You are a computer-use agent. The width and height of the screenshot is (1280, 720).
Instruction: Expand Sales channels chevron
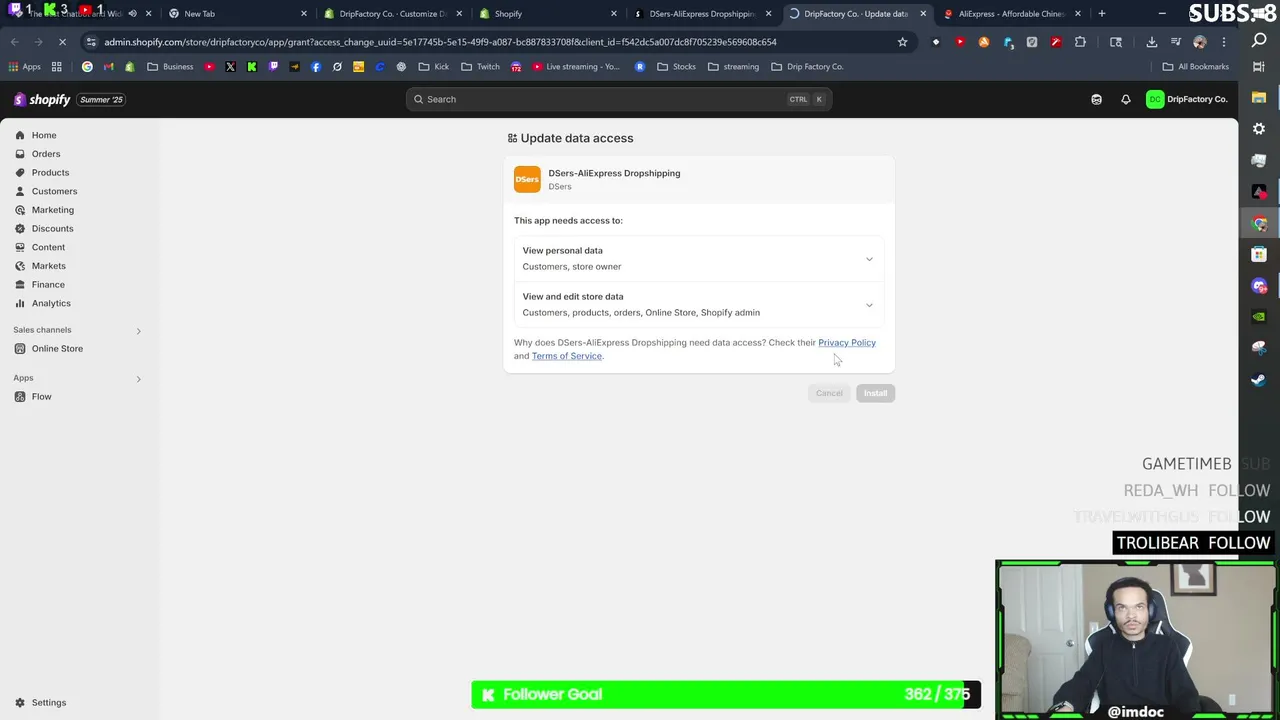[138, 331]
